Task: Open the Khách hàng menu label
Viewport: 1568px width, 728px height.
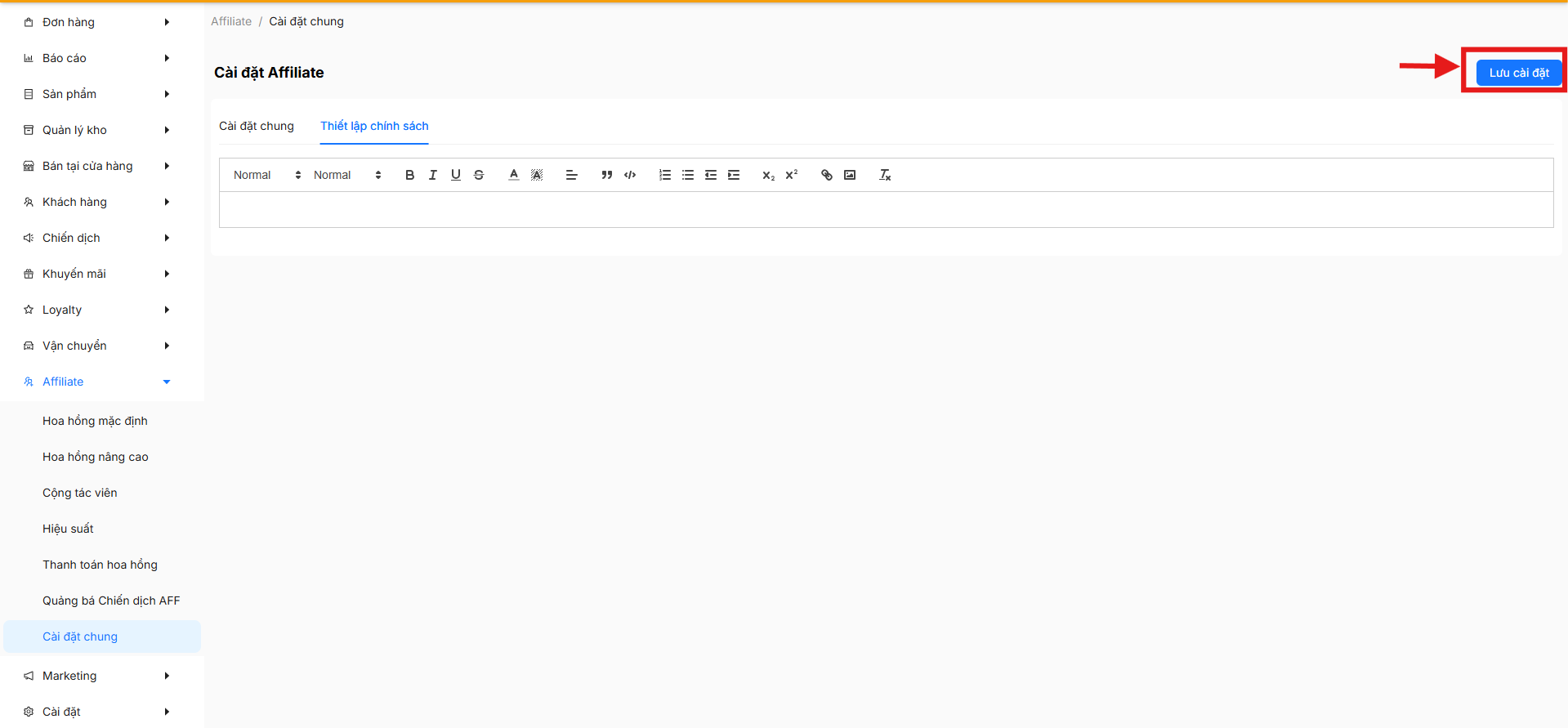Action: pyautogui.click(x=74, y=202)
